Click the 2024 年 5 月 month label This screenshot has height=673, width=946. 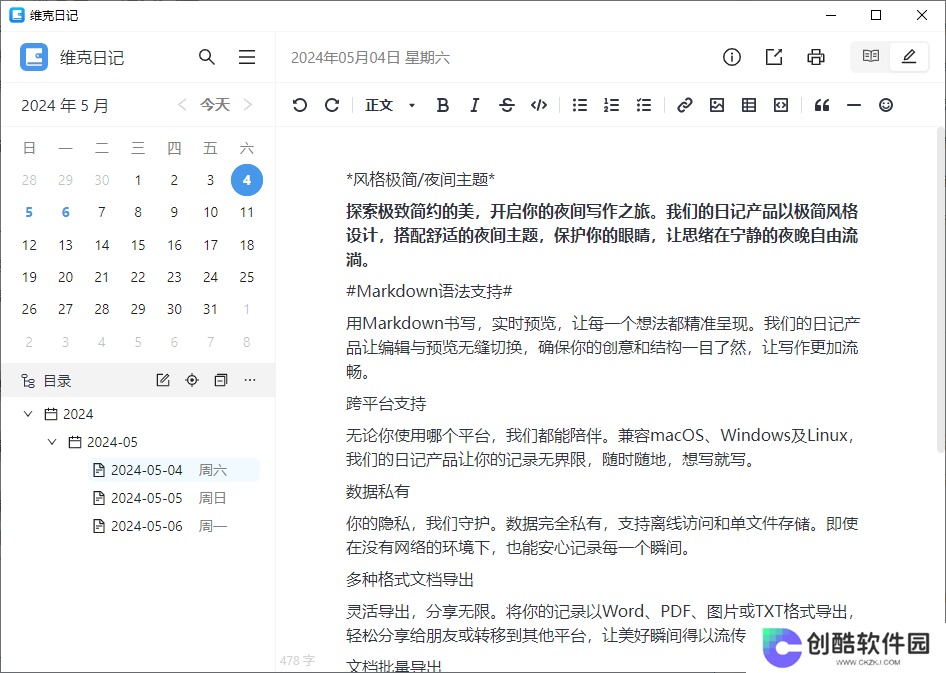coord(65,106)
